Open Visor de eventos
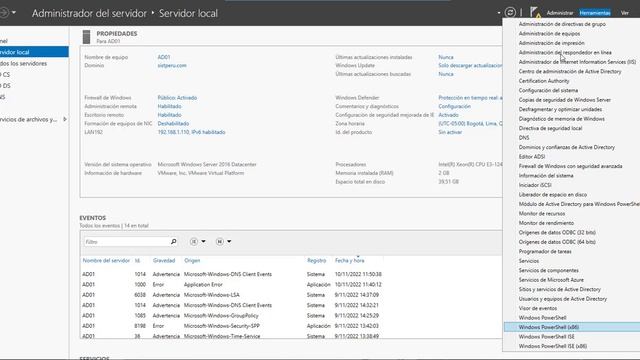This screenshot has width=640, height=360. coord(538,308)
